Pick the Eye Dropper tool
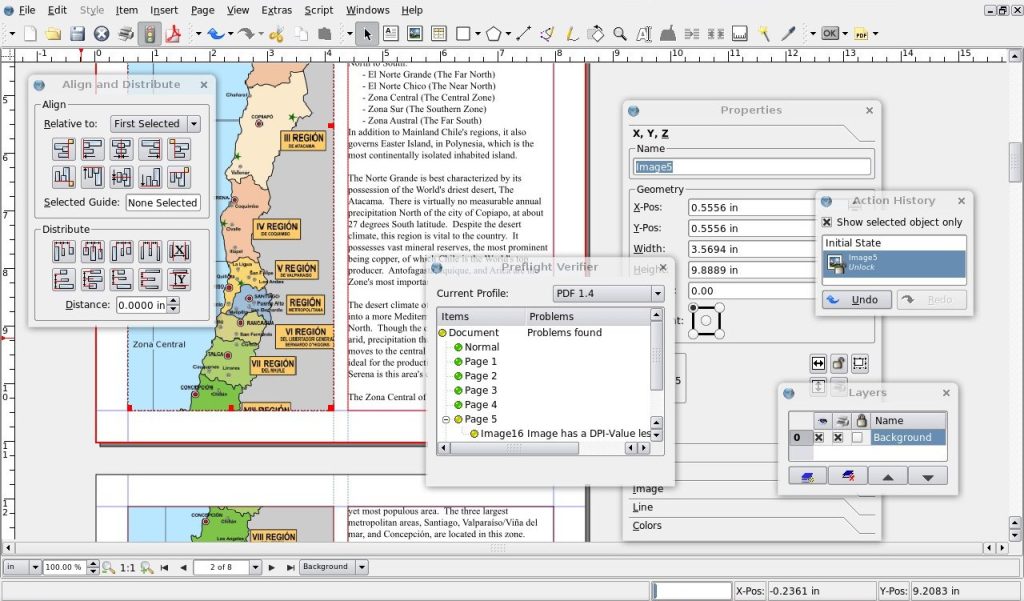 (788, 33)
